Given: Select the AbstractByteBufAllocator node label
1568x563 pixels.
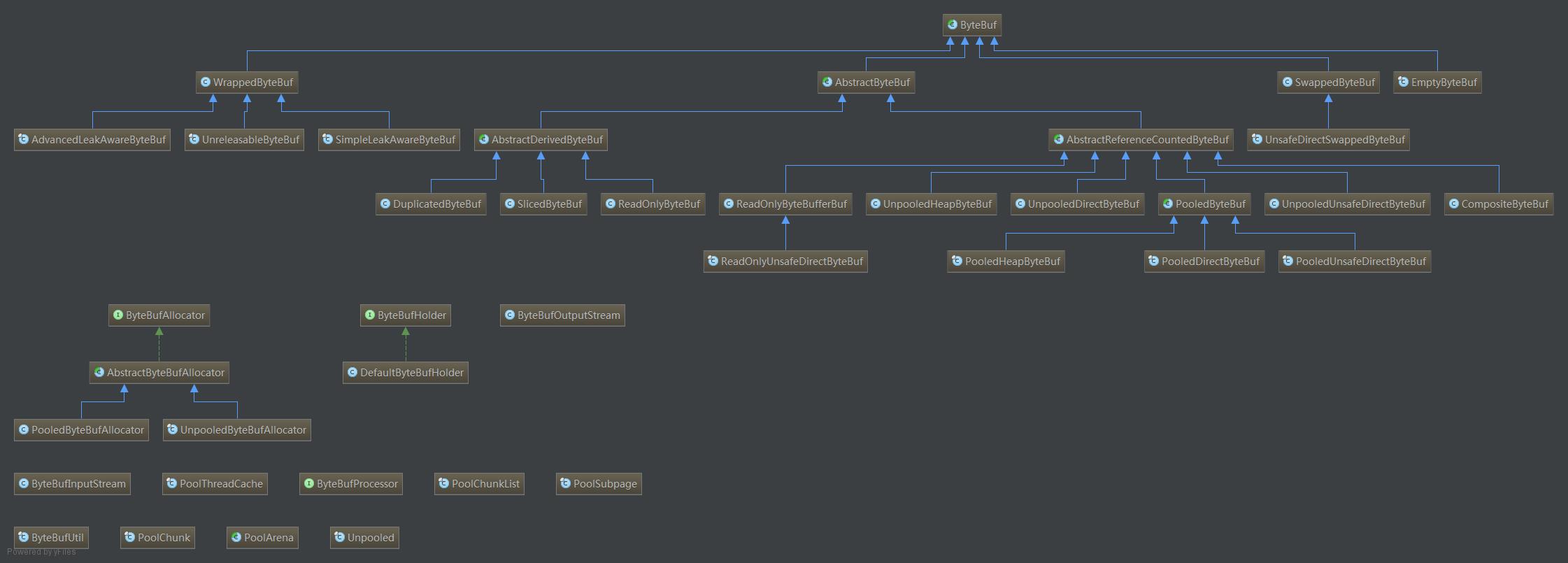Looking at the screenshot, I should (x=166, y=373).
